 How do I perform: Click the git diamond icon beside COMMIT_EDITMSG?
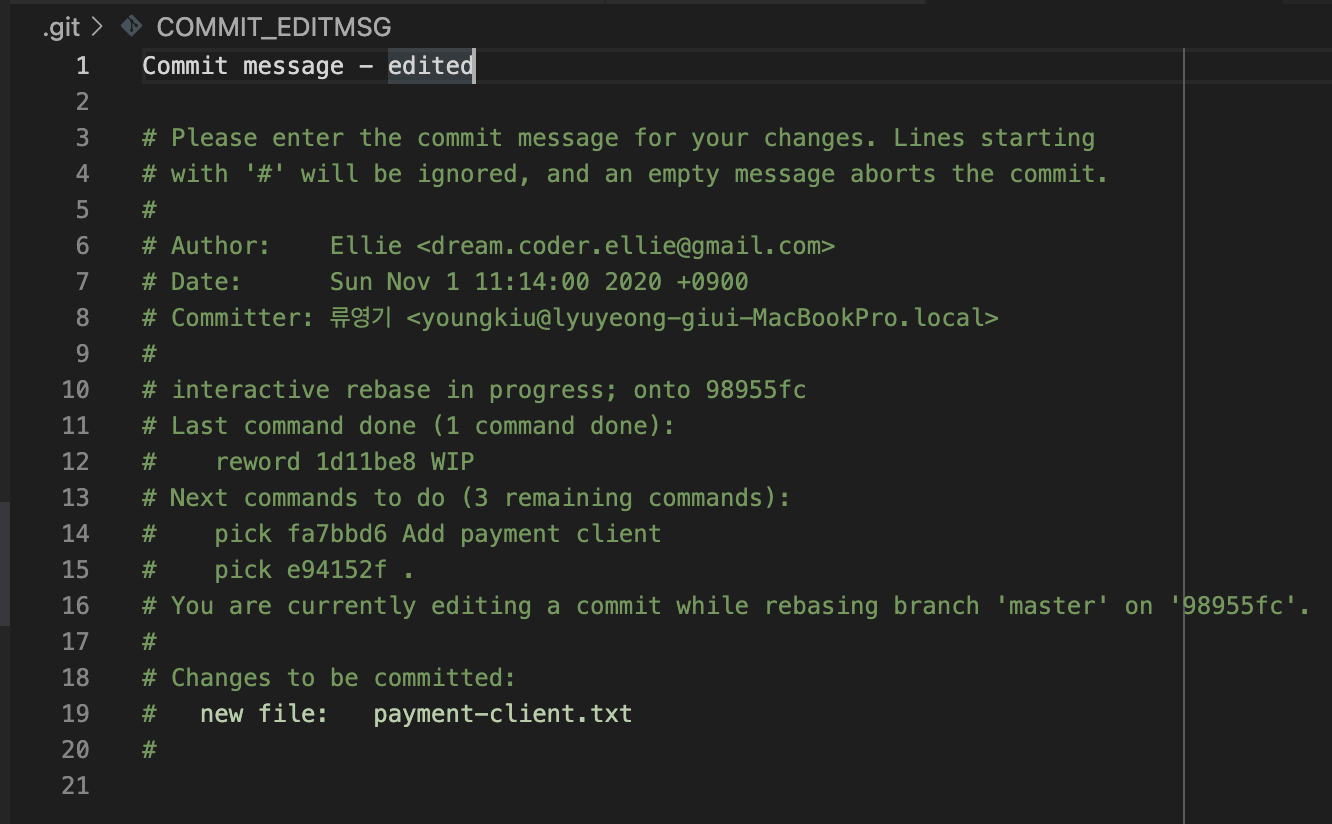[129, 27]
